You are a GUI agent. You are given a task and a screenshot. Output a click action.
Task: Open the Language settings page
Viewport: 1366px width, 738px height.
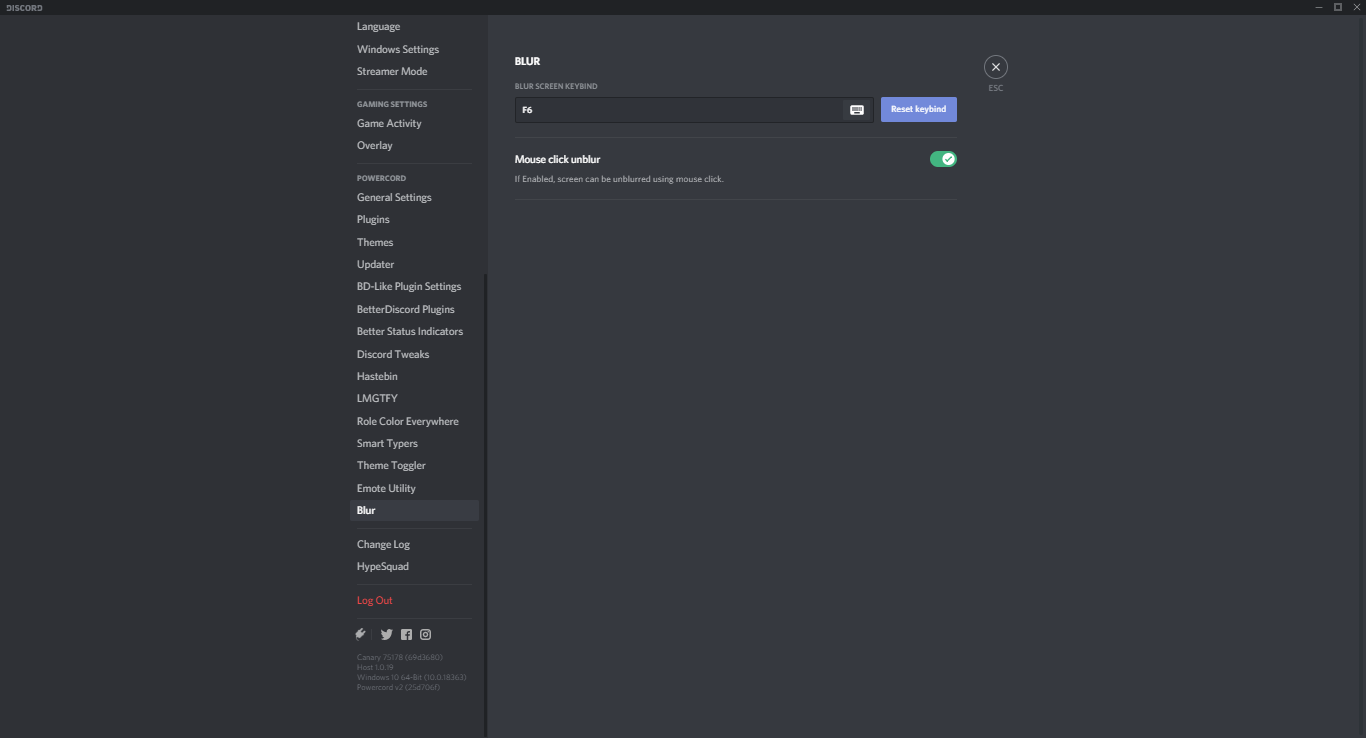click(414, 27)
